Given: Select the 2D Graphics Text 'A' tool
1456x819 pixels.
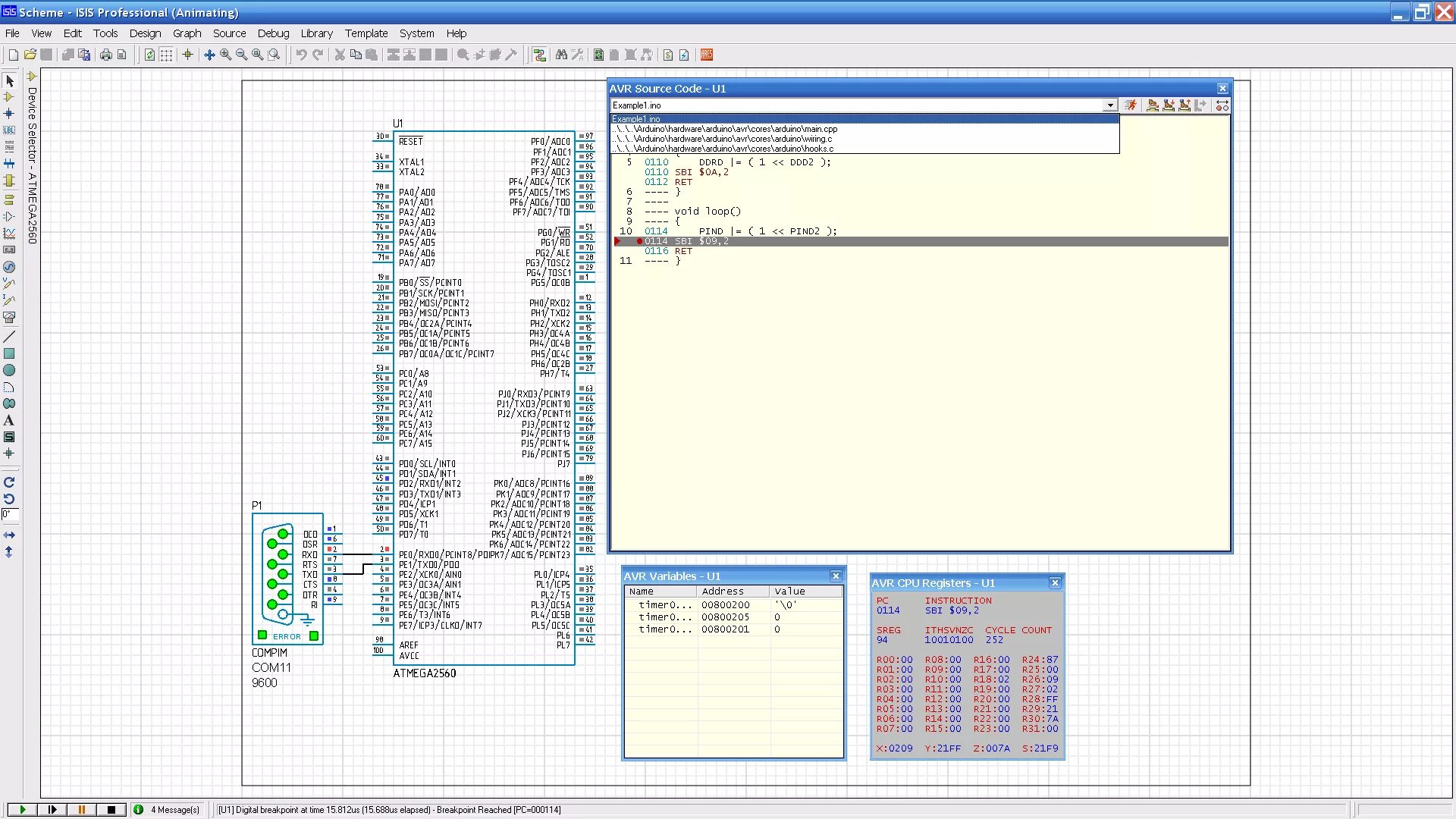Looking at the screenshot, I should 9,420.
